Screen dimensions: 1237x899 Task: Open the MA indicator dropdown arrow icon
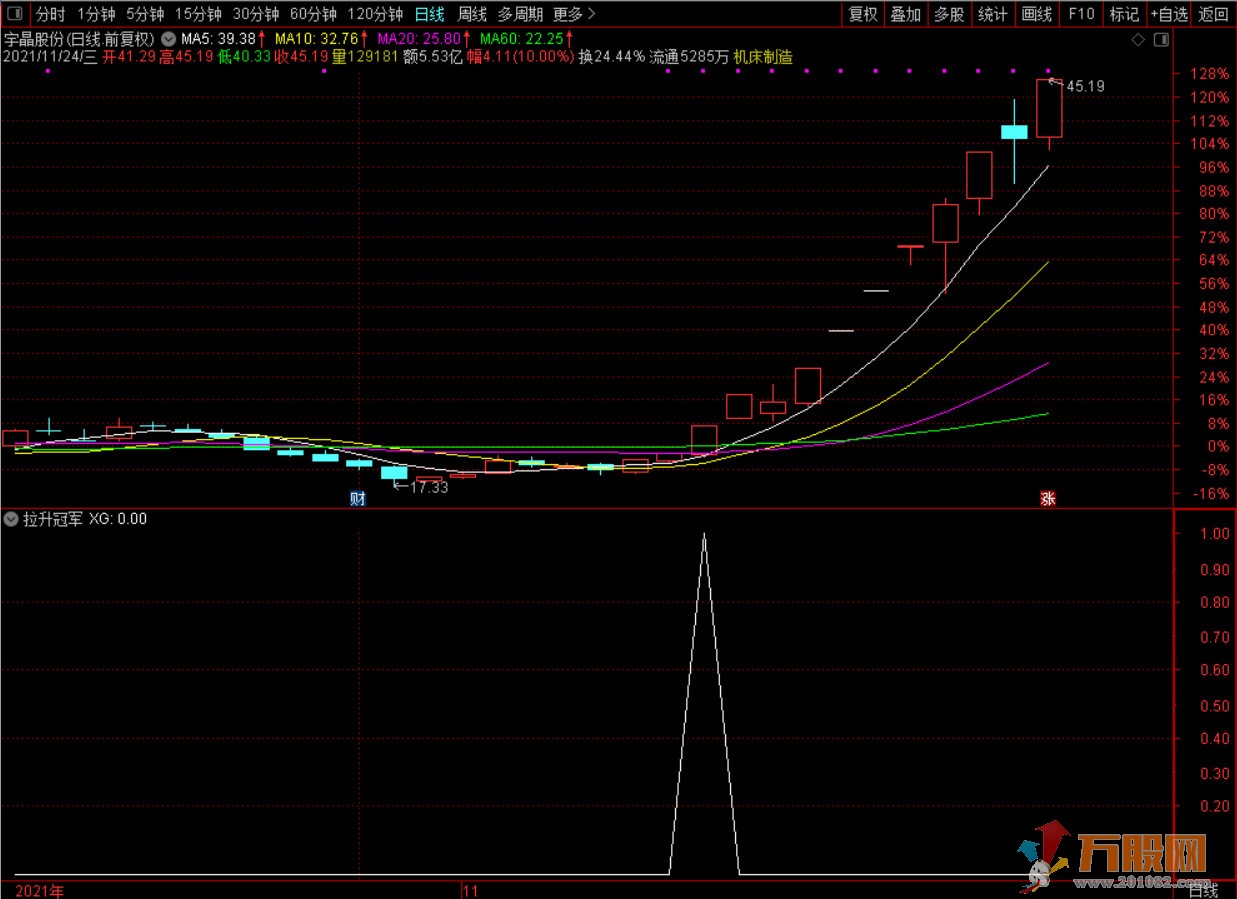click(x=168, y=39)
